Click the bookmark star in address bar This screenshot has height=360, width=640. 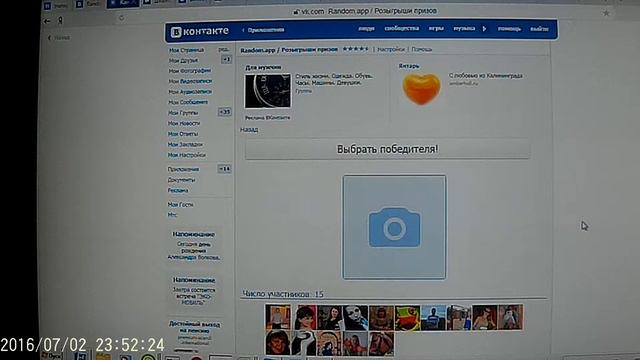606,13
